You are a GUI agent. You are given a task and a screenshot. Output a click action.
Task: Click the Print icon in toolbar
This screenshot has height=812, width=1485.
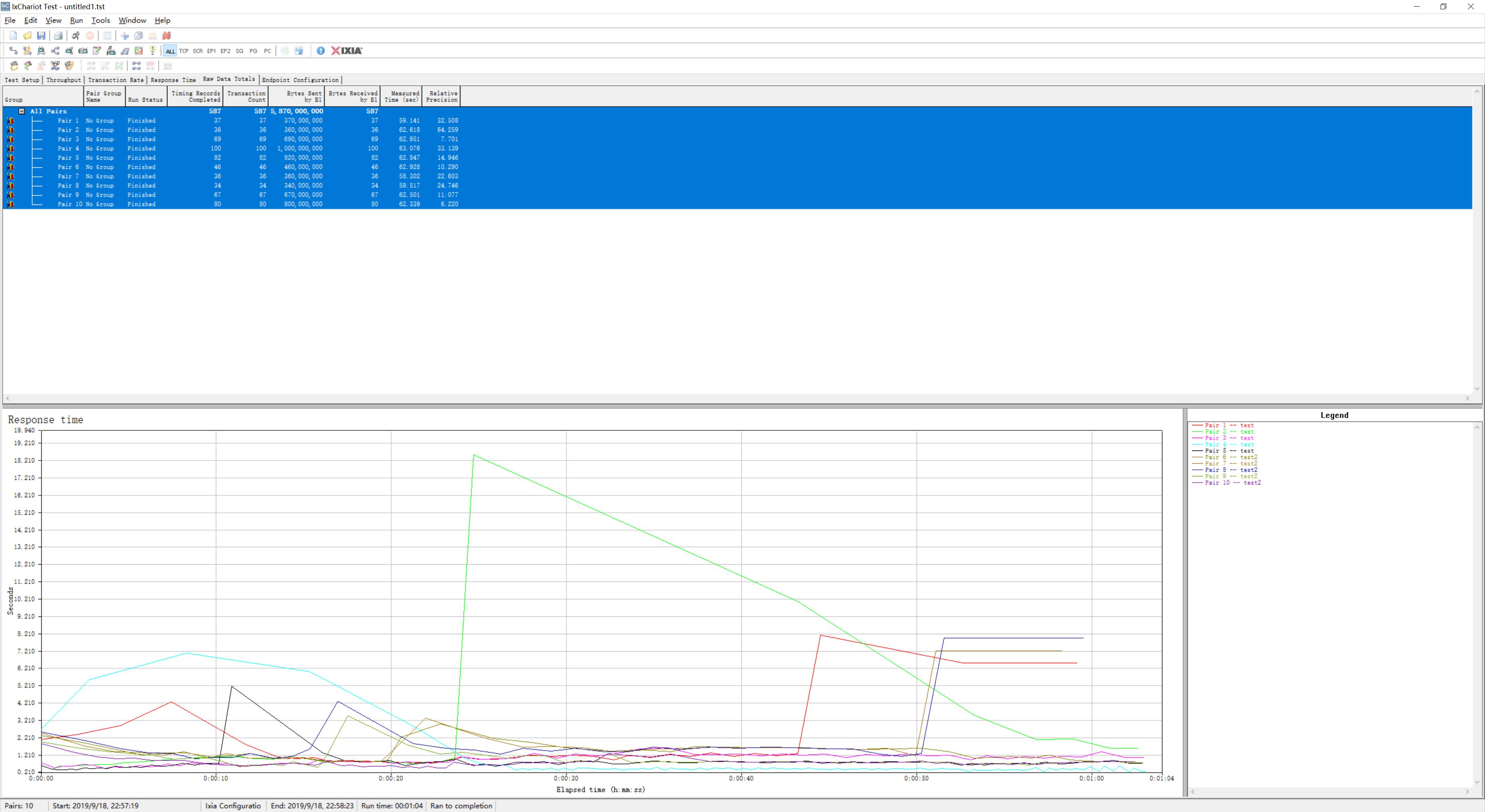pos(58,36)
